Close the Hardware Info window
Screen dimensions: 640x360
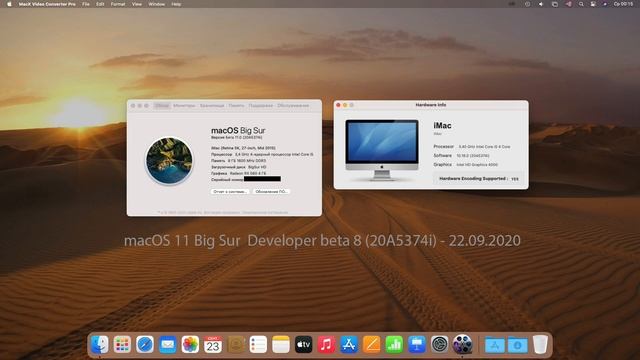click(338, 105)
